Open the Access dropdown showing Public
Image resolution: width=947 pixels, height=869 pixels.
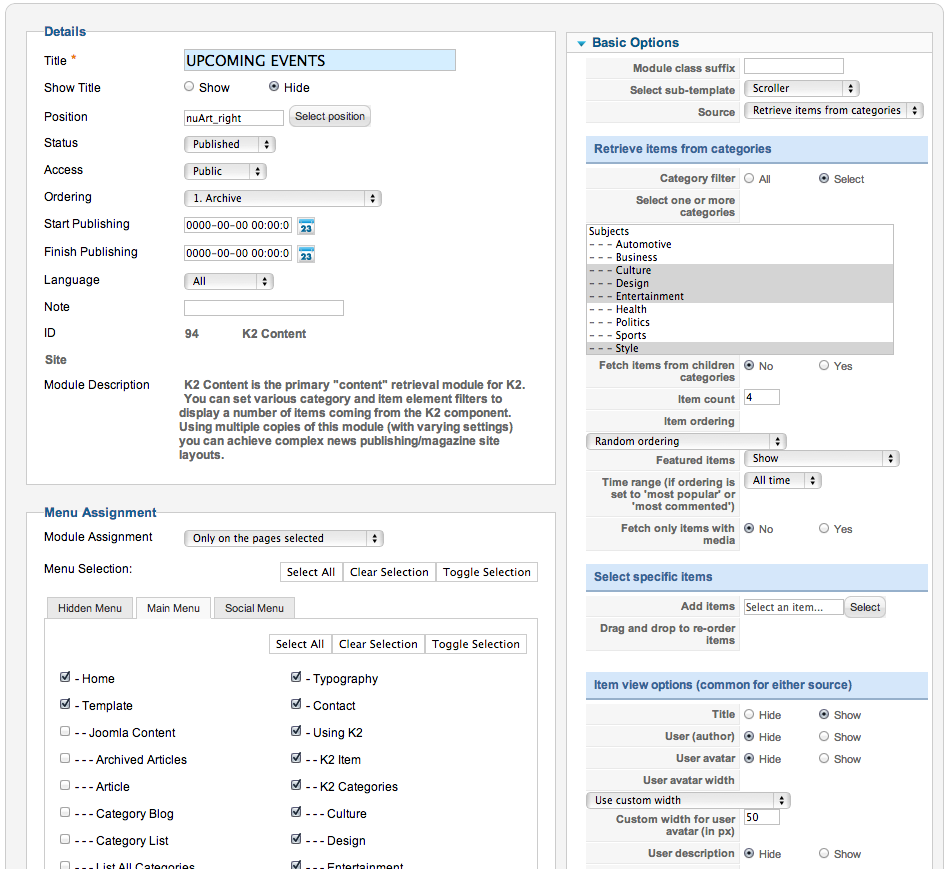(x=225, y=172)
